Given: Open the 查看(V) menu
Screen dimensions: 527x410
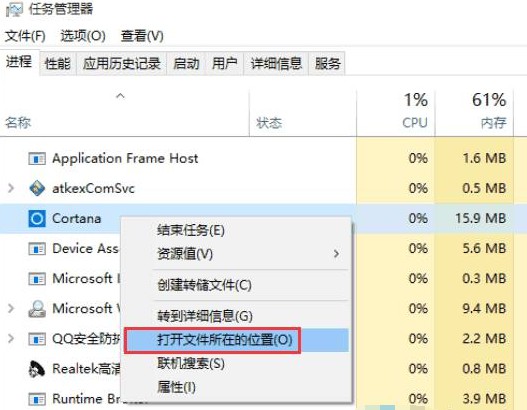Looking at the screenshot, I should click(142, 36).
